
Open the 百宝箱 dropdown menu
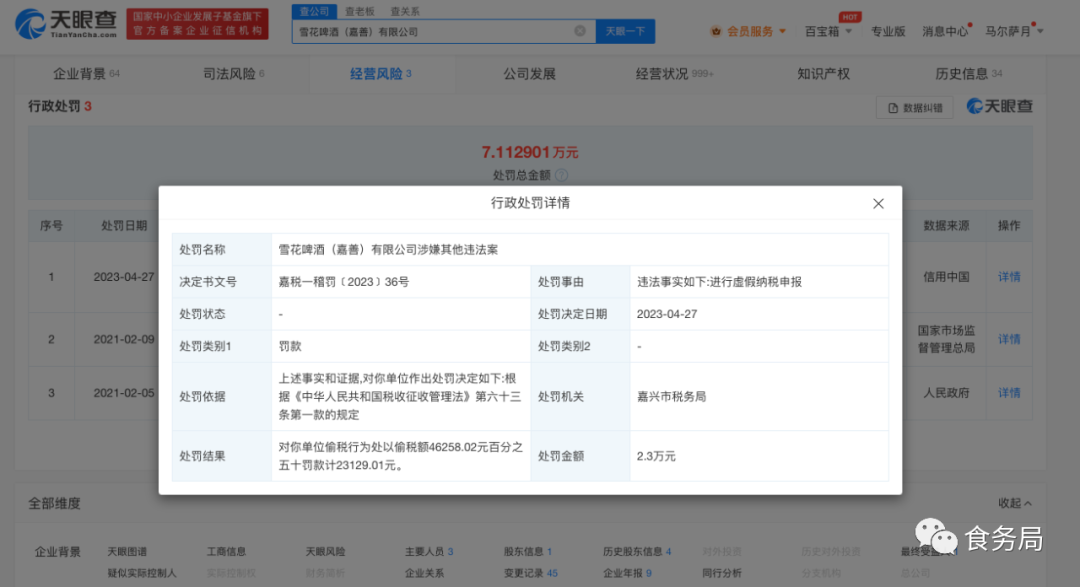pos(829,31)
